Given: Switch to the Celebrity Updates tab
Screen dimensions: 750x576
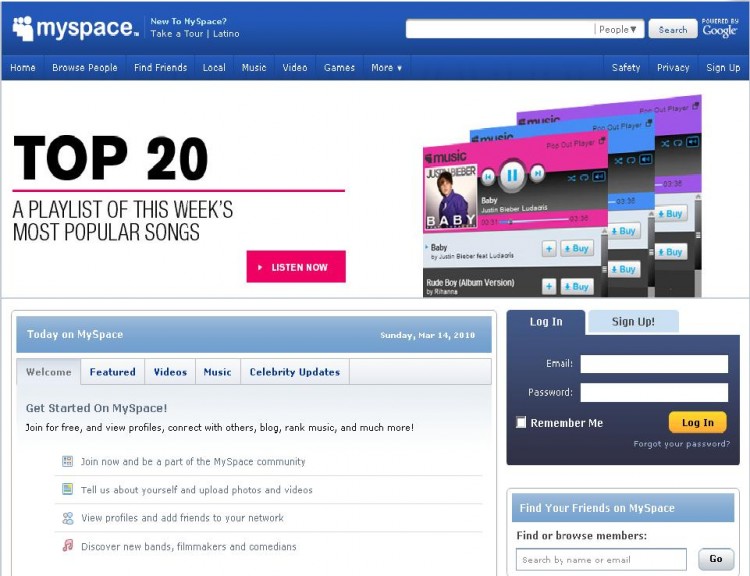Looking at the screenshot, I should click(295, 372).
